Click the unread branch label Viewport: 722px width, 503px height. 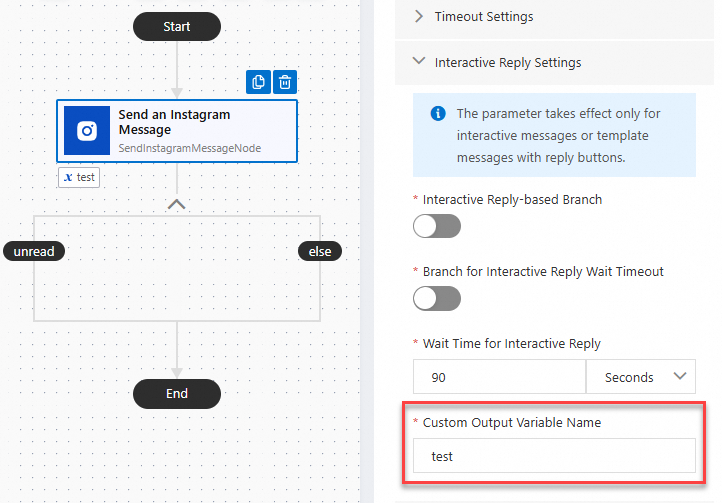tap(34, 252)
